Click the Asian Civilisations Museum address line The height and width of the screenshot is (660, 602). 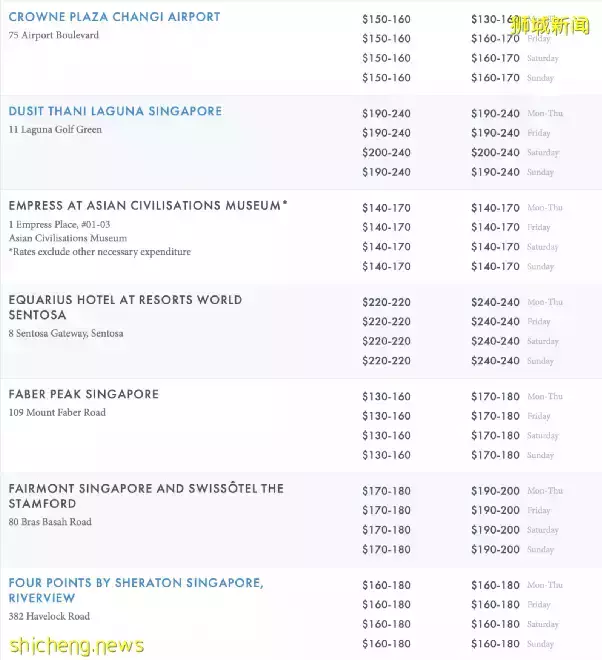[68, 238]
